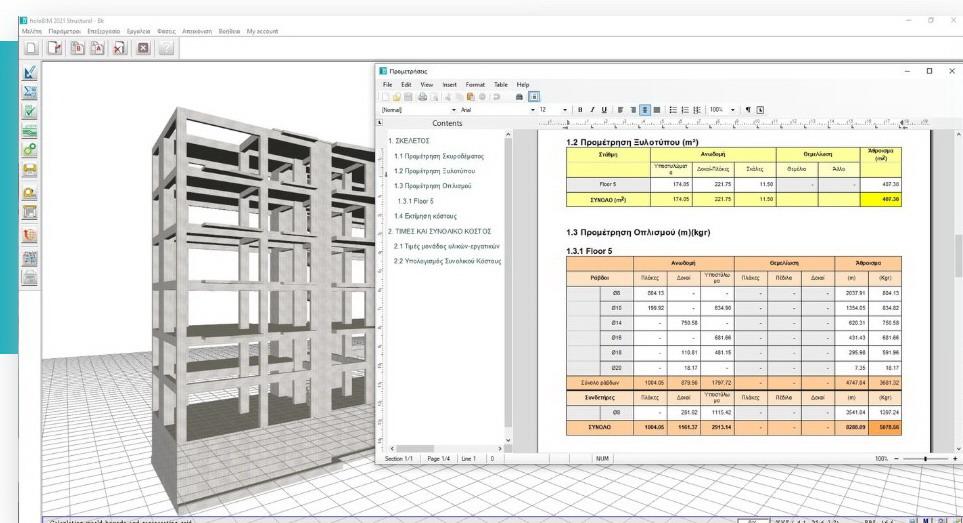Open the My account menu
This screenshot has width=963, height=523.
261,31
